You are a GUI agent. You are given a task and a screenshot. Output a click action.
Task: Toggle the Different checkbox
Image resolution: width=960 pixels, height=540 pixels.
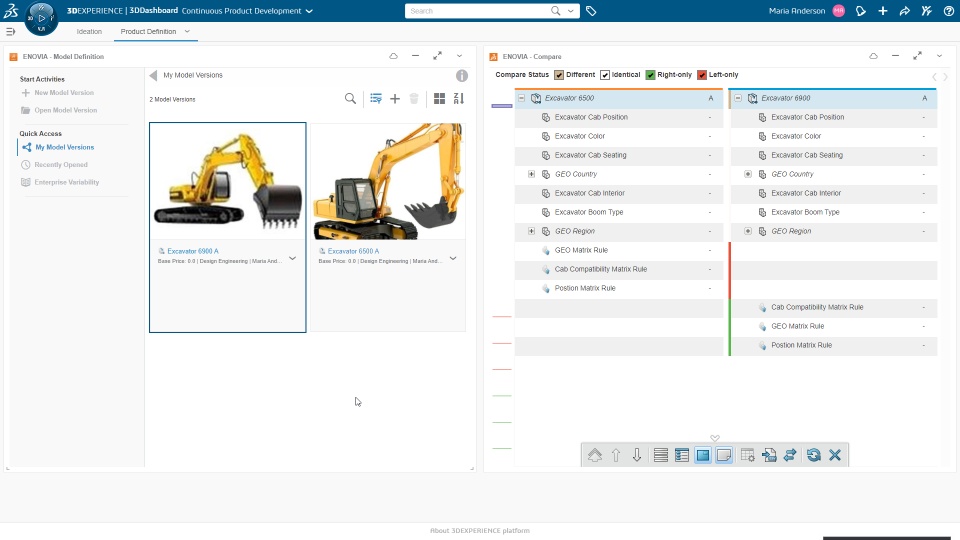click(x=559, y=75)
